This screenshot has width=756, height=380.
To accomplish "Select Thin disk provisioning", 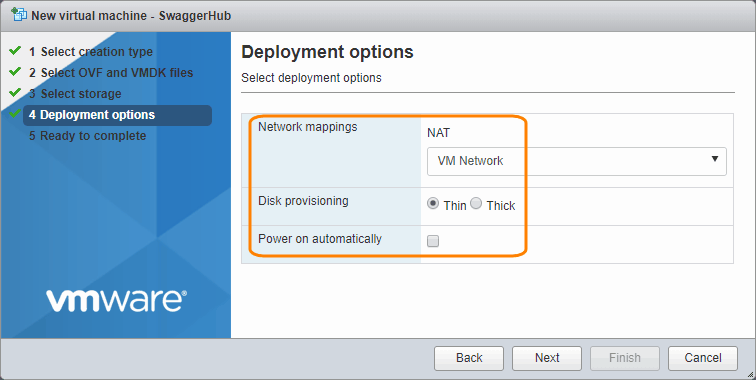I will pos(433,204).
